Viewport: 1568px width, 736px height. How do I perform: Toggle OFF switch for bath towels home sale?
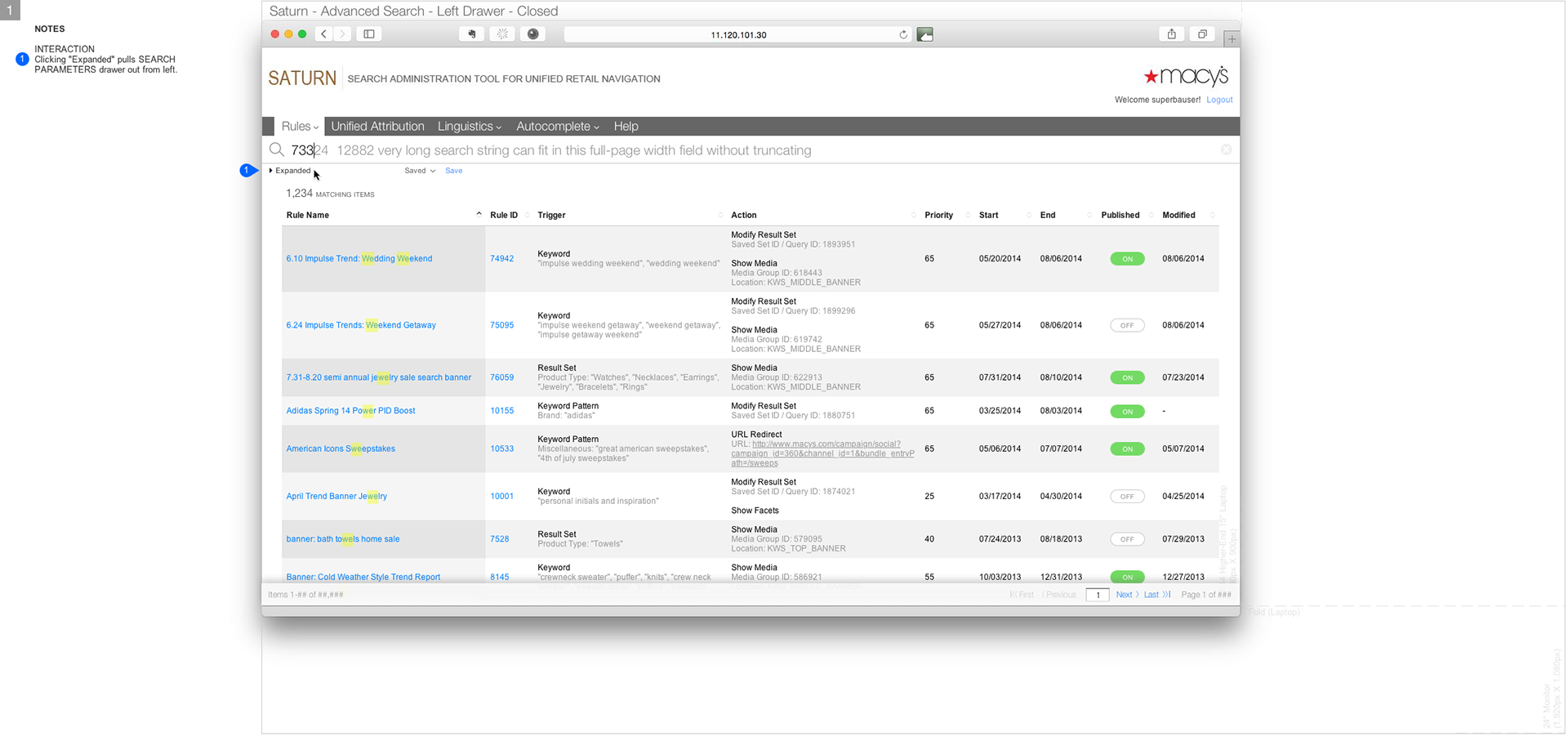coord(1127,539)
